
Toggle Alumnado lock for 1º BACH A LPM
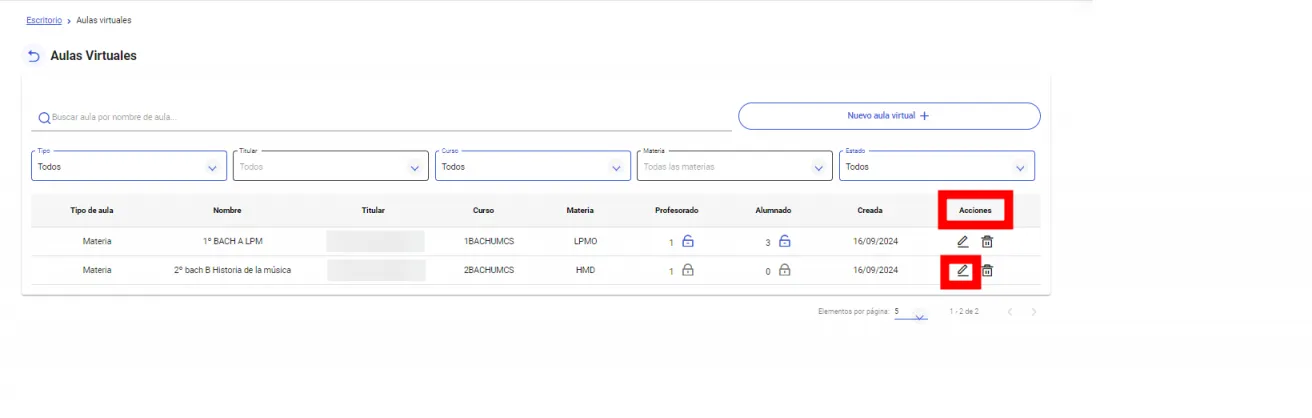coord(785,241)
